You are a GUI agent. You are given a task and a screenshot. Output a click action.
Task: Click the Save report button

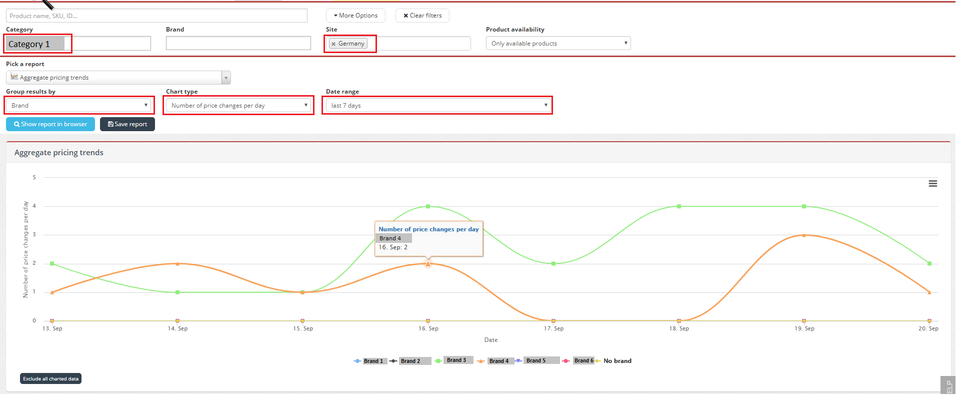[x=128, y=124]
